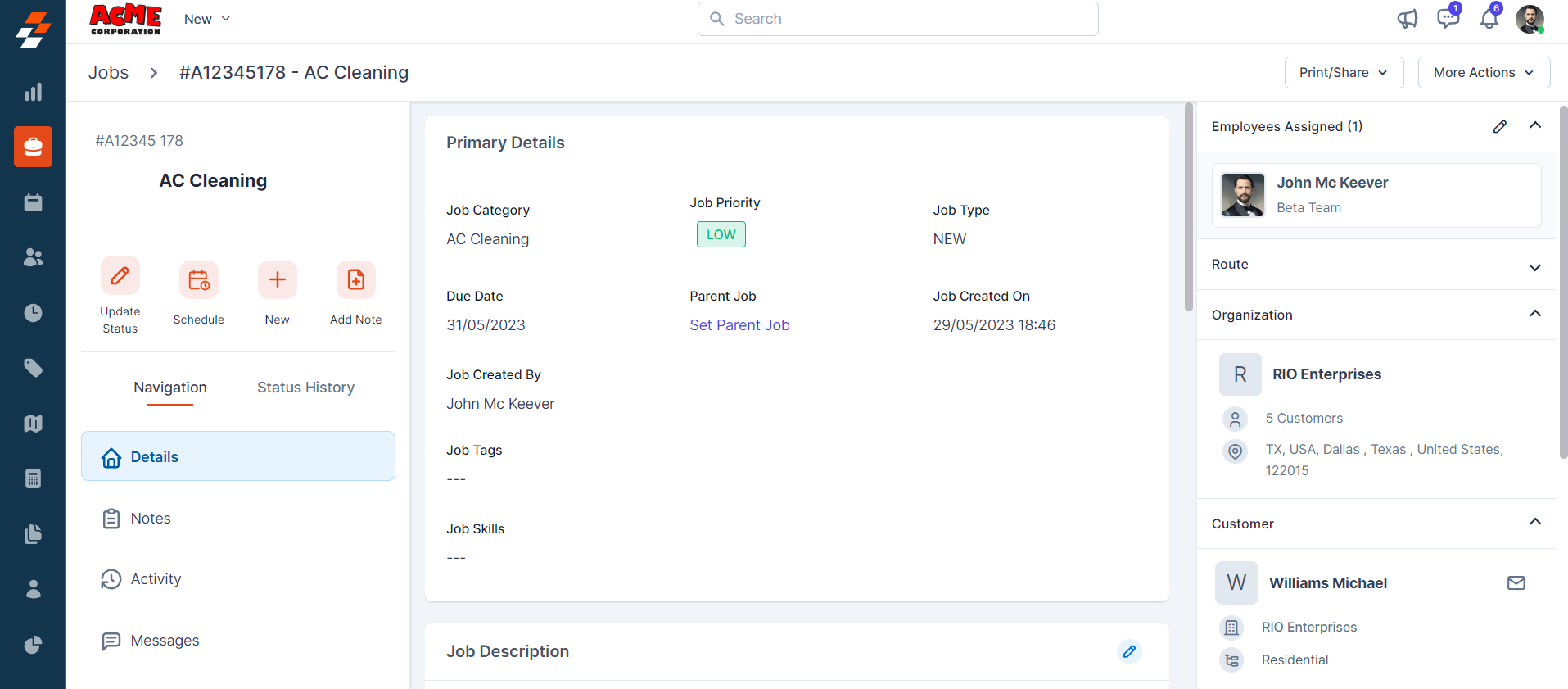Click the Update Status pencil icon

pyautogui.click(x=120, y=276)
